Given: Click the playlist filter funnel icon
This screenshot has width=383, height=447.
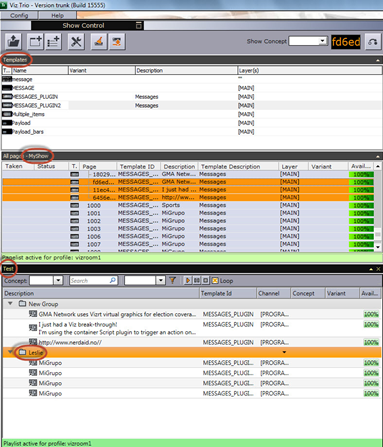Looking at the screenshot, I should click(x=172, y=280).
